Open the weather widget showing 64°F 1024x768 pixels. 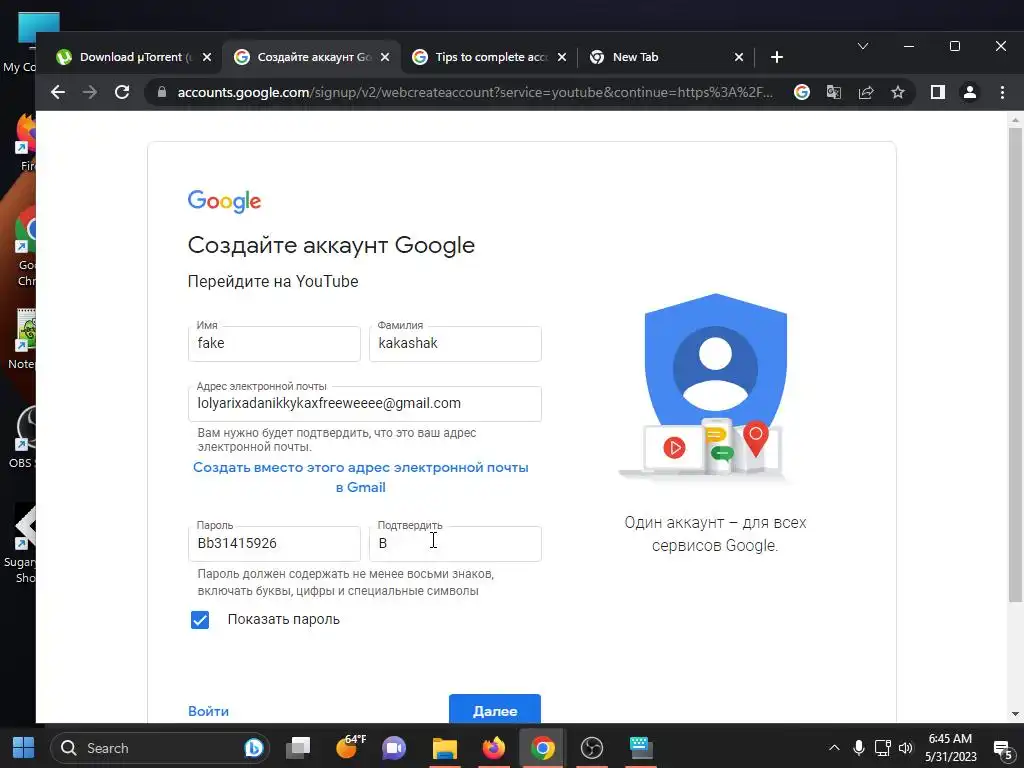click(x=349, y=746)
